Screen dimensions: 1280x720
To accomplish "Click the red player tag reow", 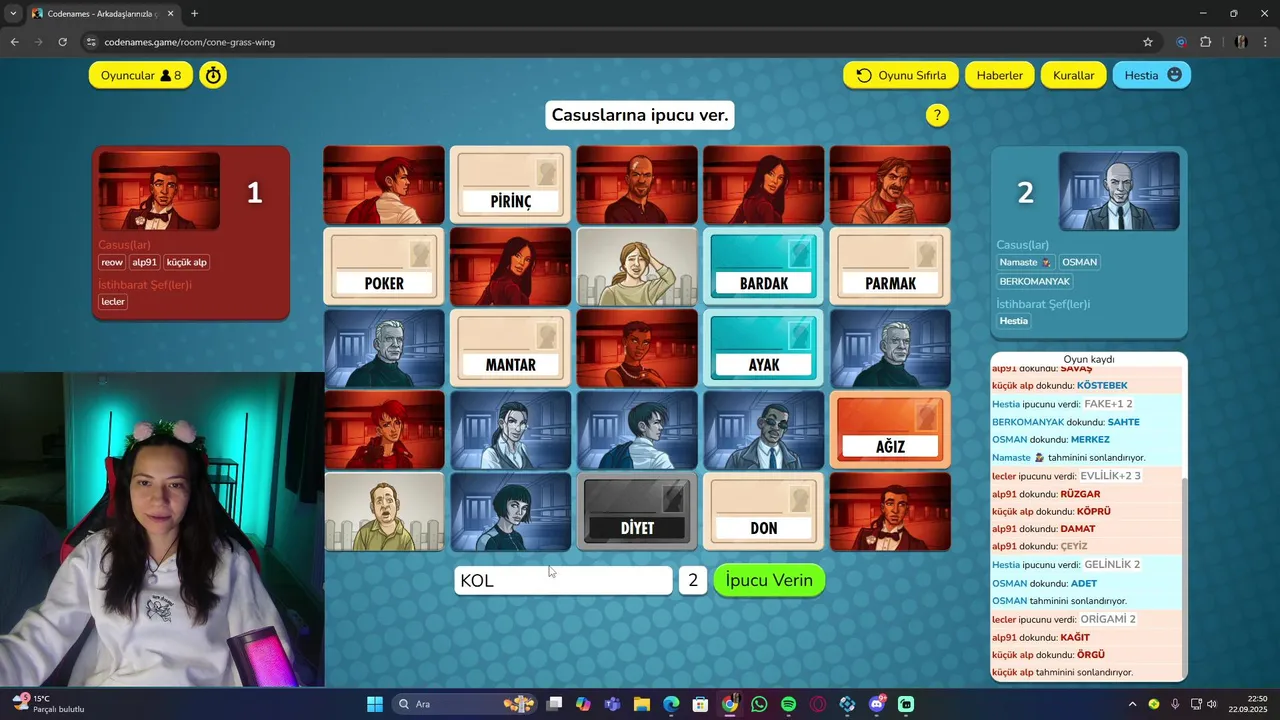I will click(x=112, y=262).
